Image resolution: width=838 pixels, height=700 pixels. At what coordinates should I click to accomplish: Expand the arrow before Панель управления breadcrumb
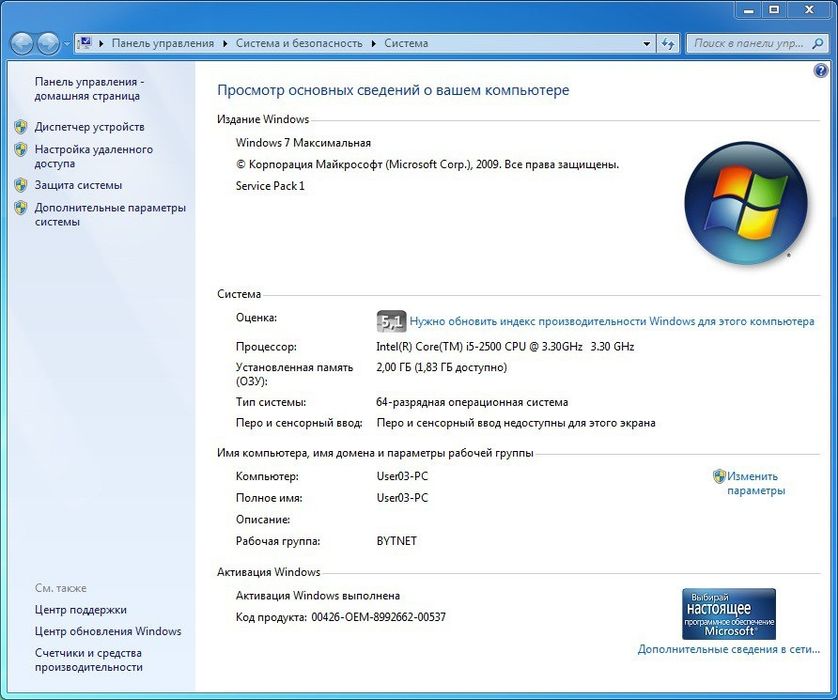click(x=101, y=43)
